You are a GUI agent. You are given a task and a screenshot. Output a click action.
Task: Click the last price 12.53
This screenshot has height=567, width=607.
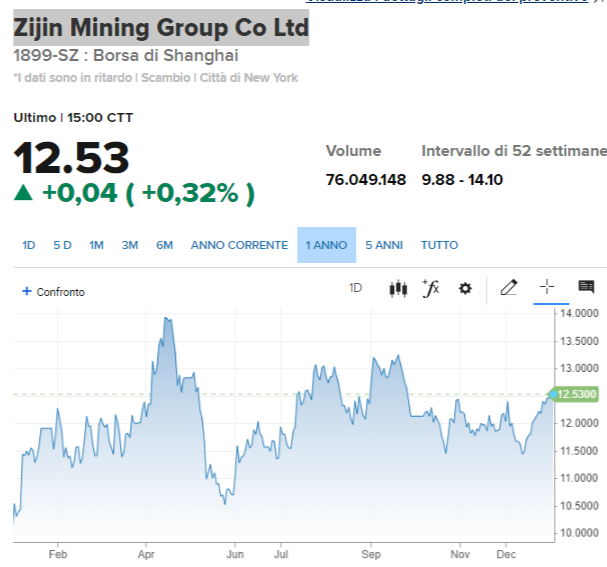(71, 158)
